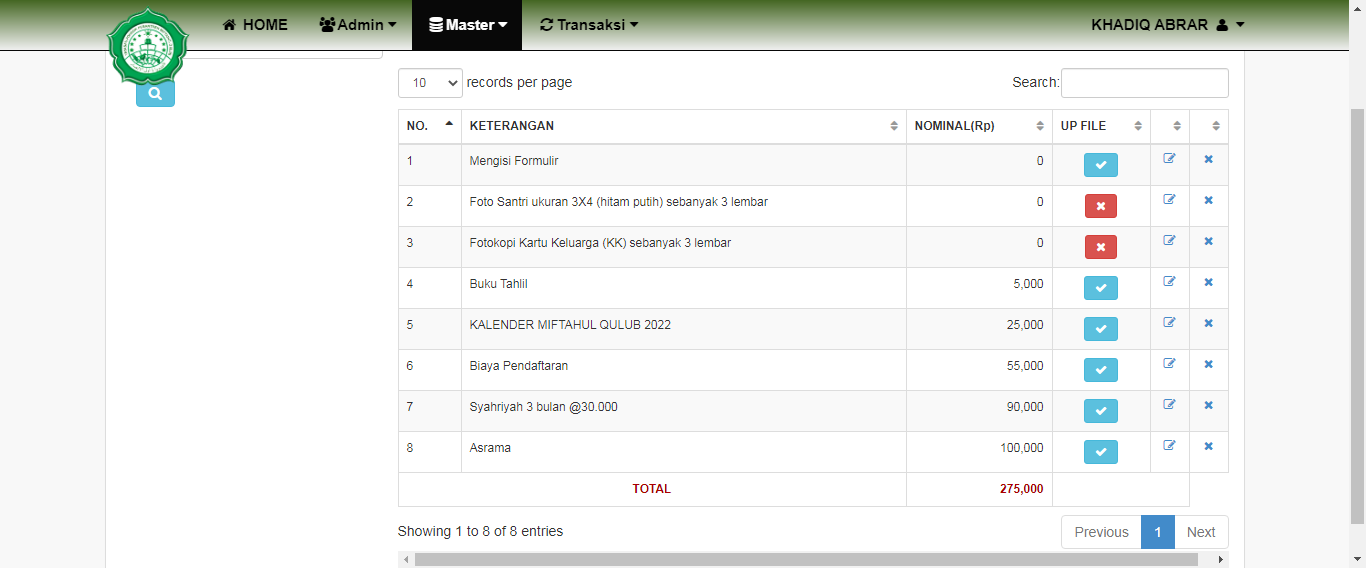Screen dimensions: 1366x568
Task: Click the table Search input field
Action: click(x=1144, y=83)
